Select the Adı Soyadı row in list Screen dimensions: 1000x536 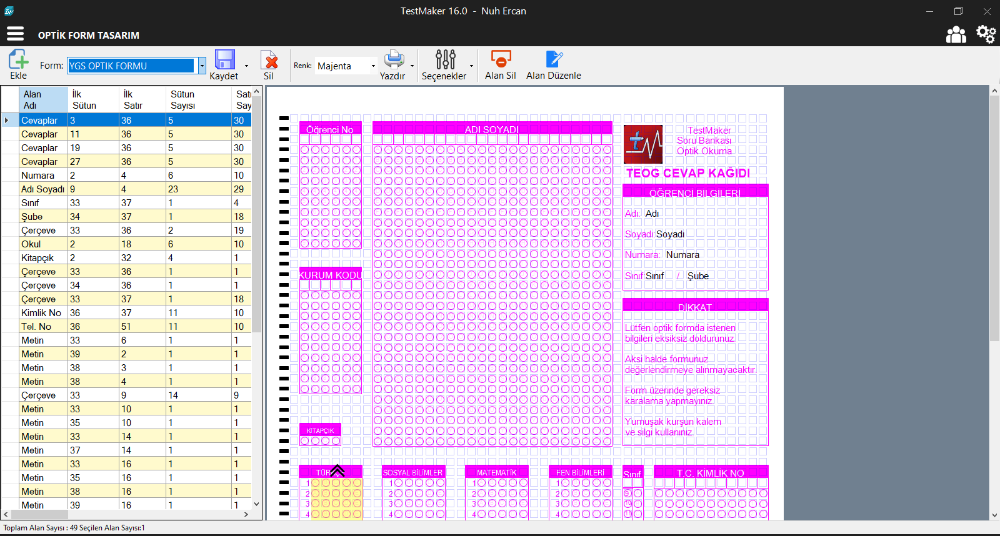tap(43, 188)
